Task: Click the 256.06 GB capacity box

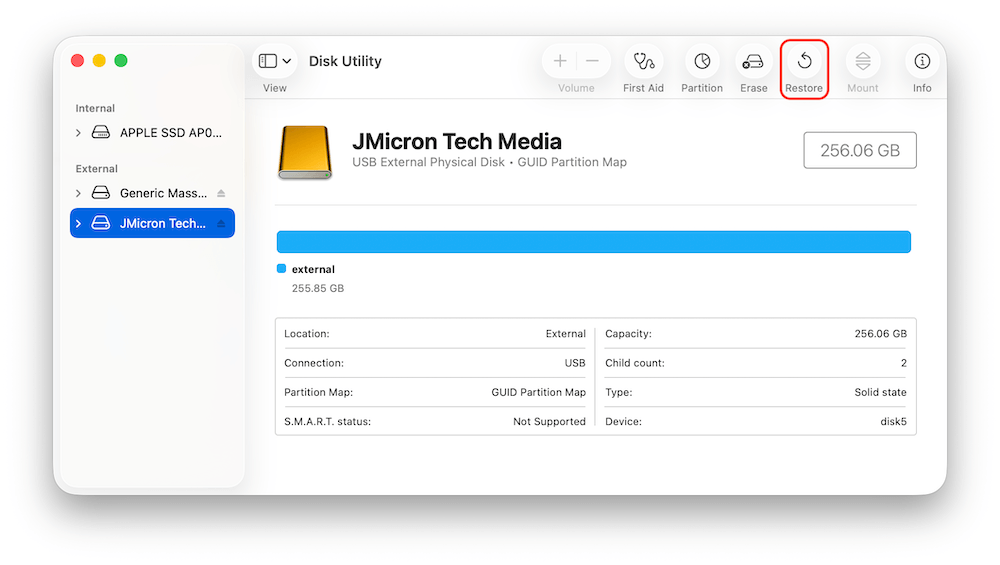Action: click(860, 151)
